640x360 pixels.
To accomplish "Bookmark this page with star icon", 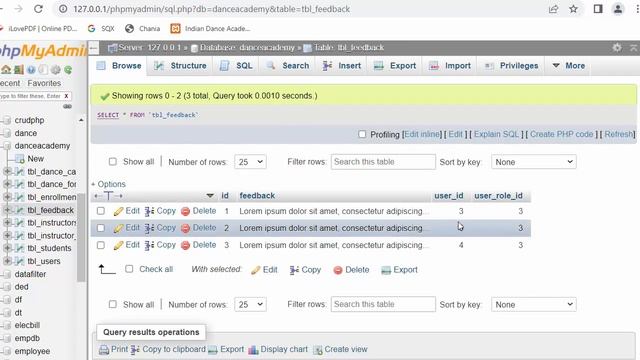I will (573, 9).
